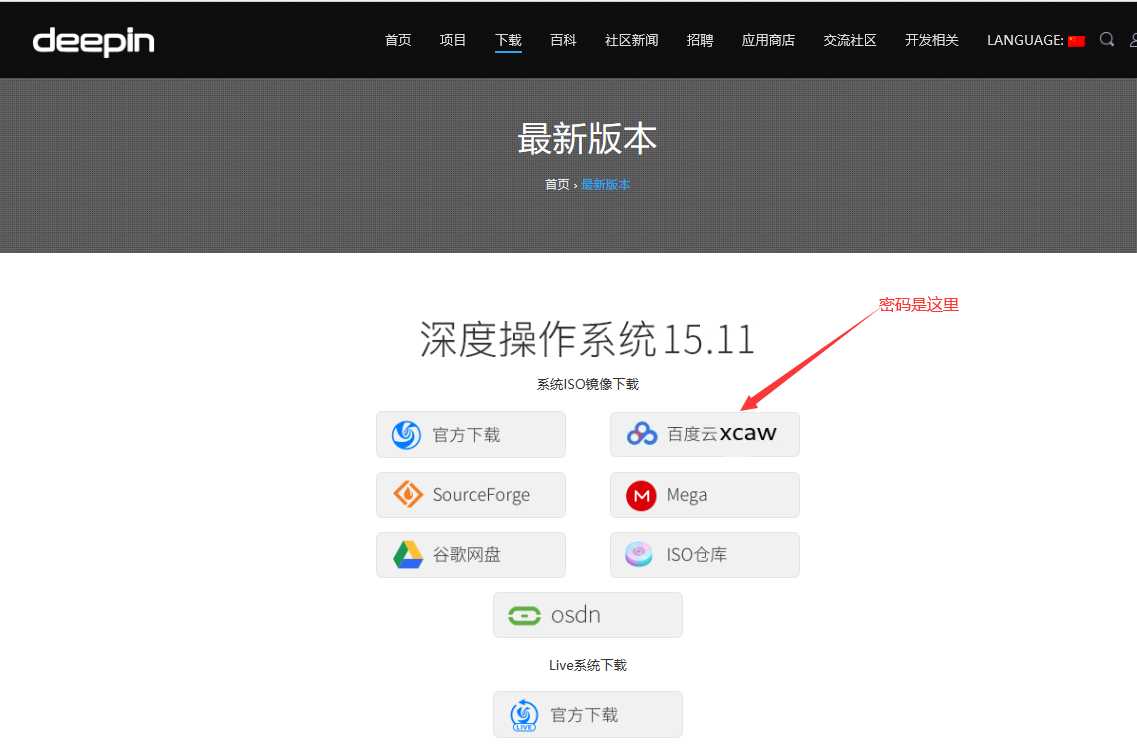Viewport: 1137px width, 749px height.
Task: Click the deepin swirl icon on the first 官方下载 button
Action: (x=406, y=435)
